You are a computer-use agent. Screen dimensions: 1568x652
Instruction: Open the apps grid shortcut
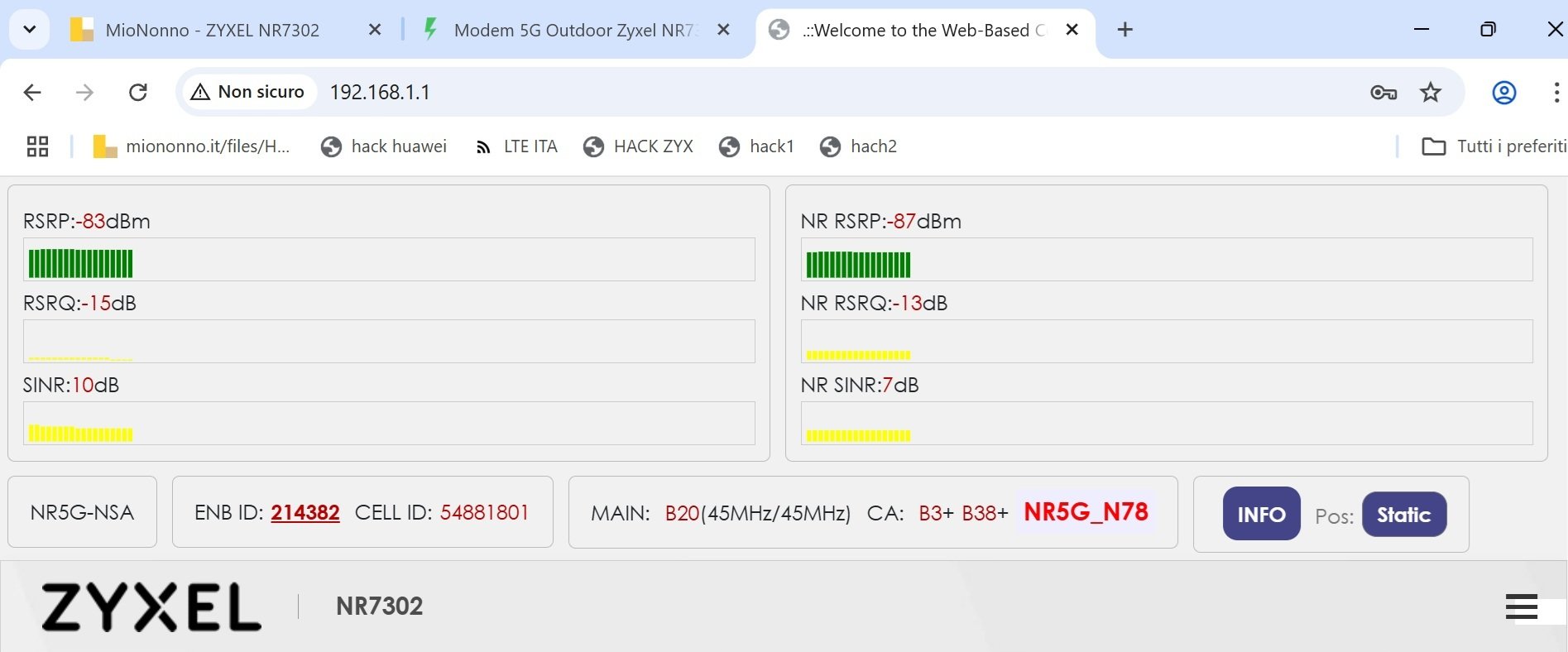coord(38,146)
